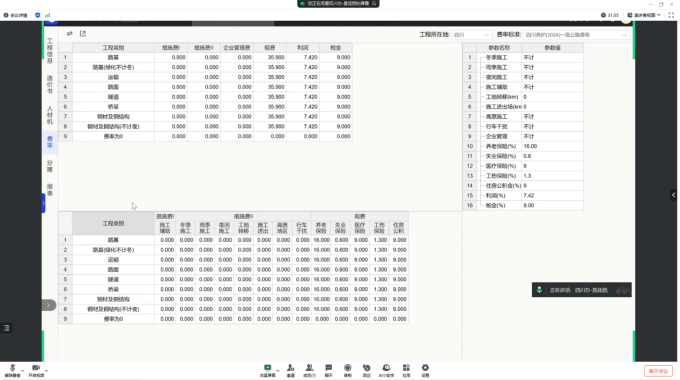
Task: Click the blue expand handle on left sidebar
Action: pos(43,203)
